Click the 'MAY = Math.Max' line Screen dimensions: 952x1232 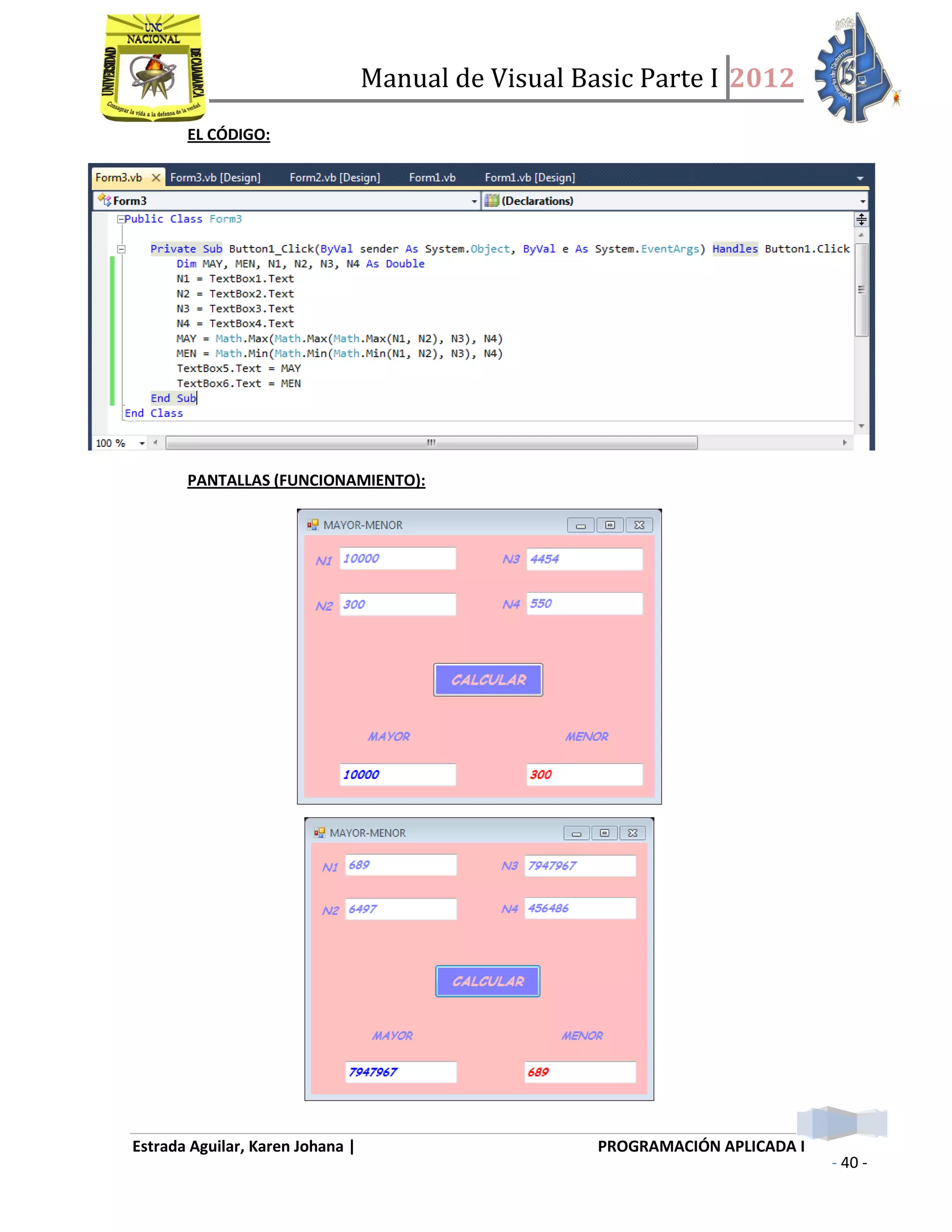339,339
